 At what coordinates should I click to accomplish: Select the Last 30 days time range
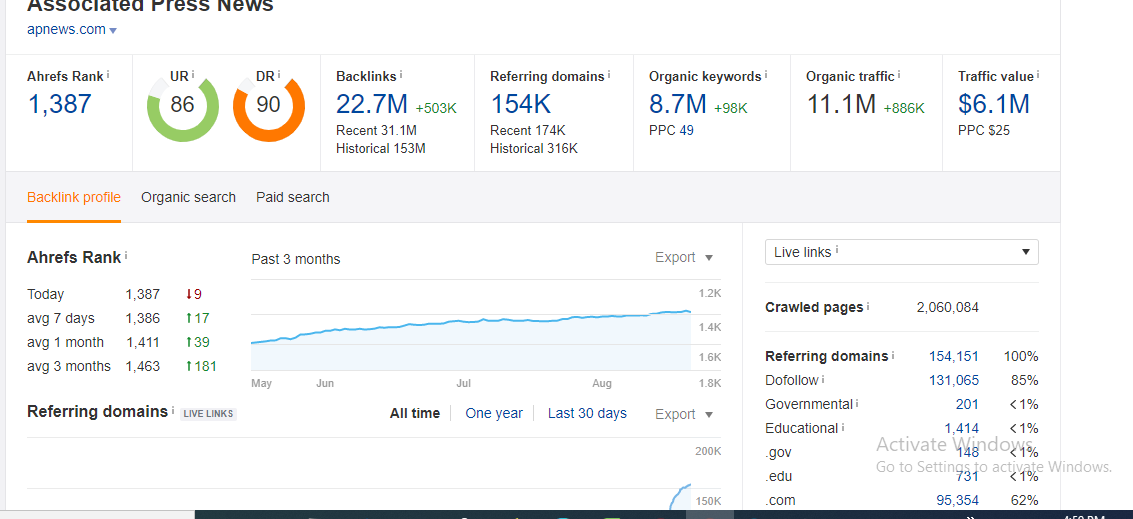click(587, 413)
